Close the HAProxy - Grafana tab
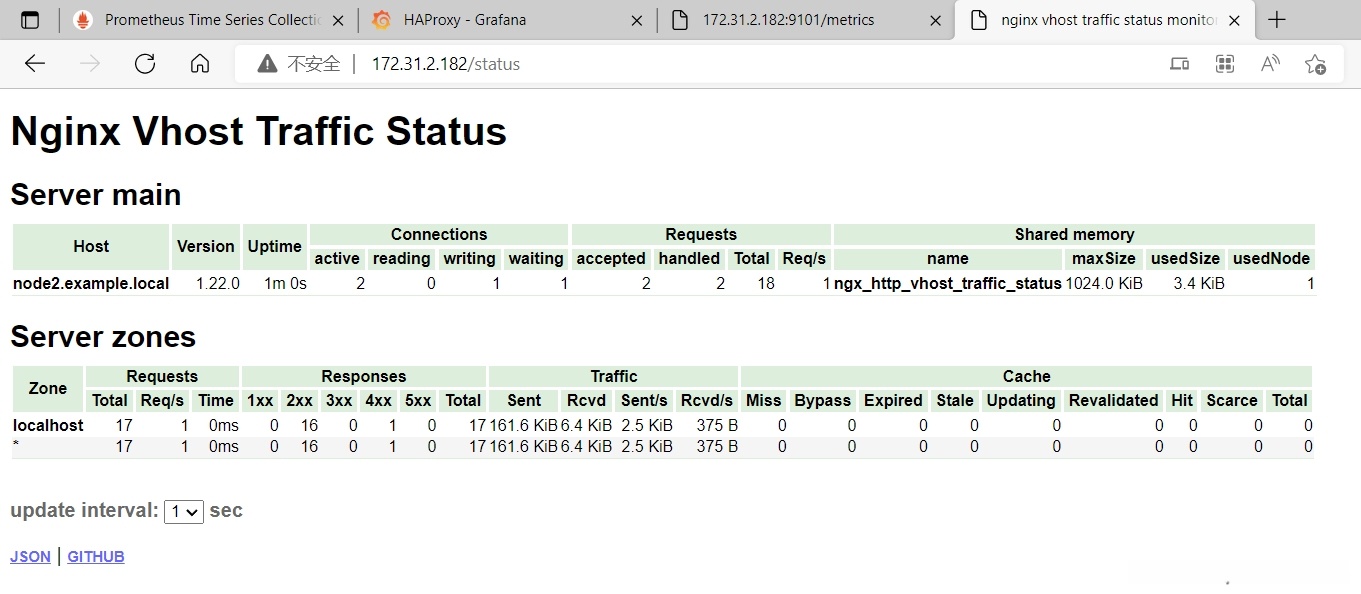Screen dimensions: 1361x594 636,20
